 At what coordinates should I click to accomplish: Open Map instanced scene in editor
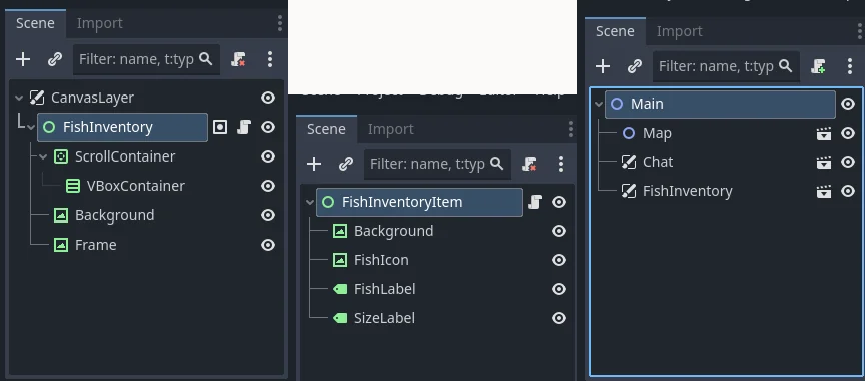tap(824, 133)
